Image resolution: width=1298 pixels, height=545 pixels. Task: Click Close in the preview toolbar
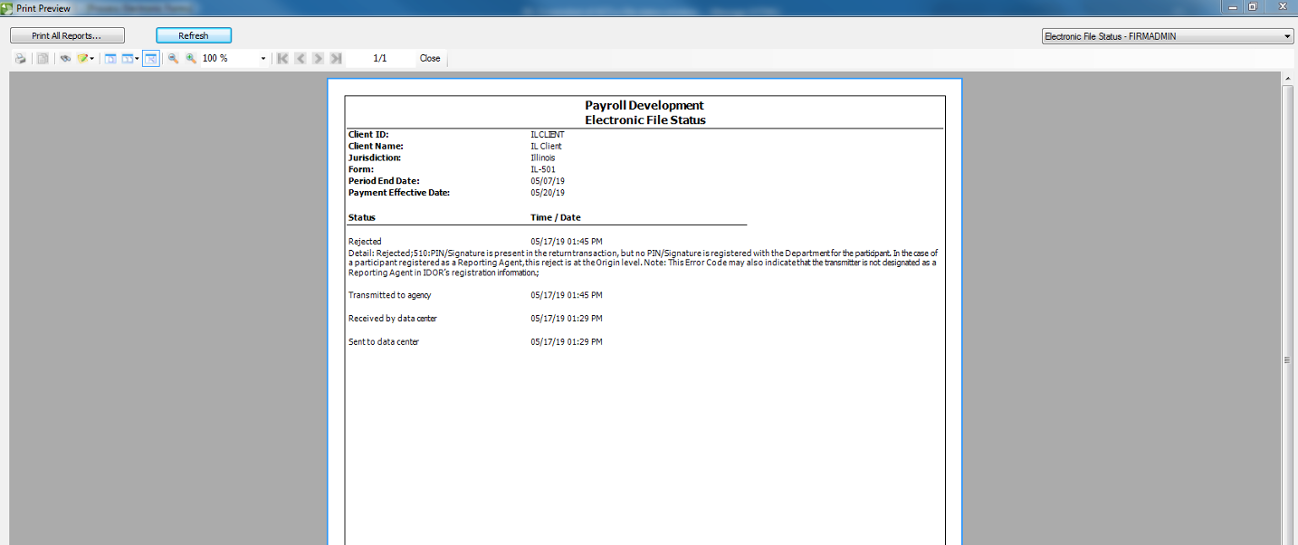click(x=430, y=59)
